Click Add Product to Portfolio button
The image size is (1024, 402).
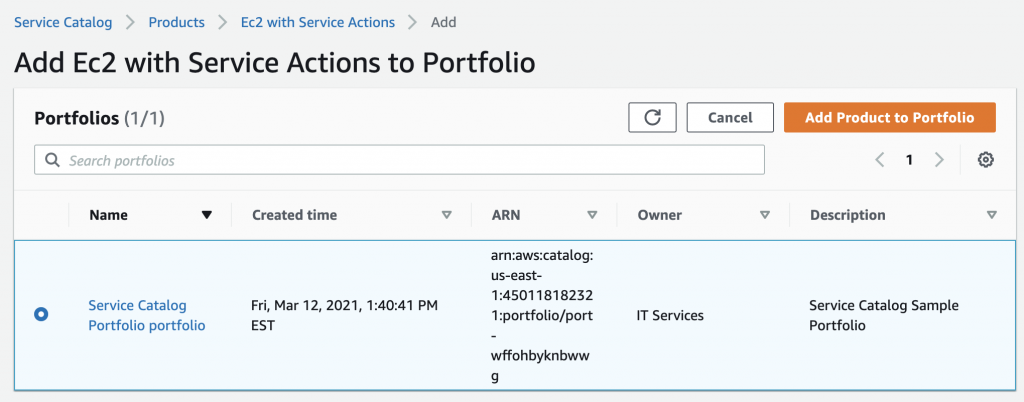click(x=889, y=117)
